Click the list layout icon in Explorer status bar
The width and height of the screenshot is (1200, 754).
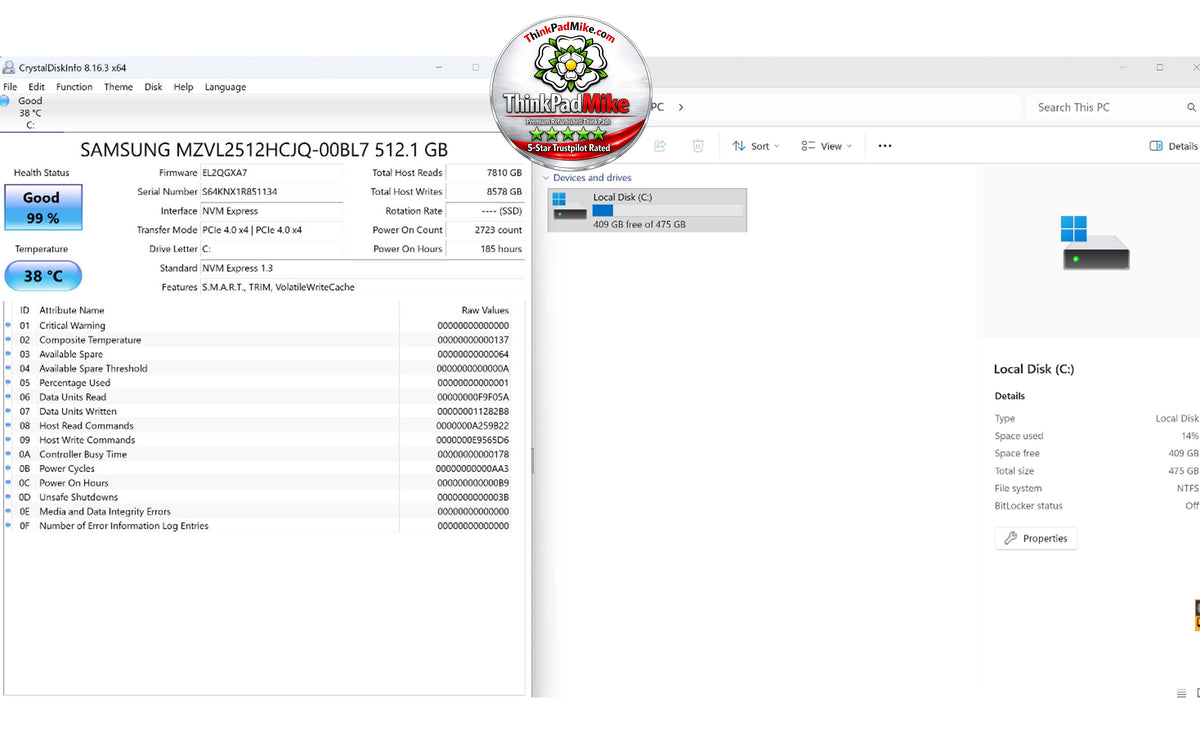[1181, 693]
